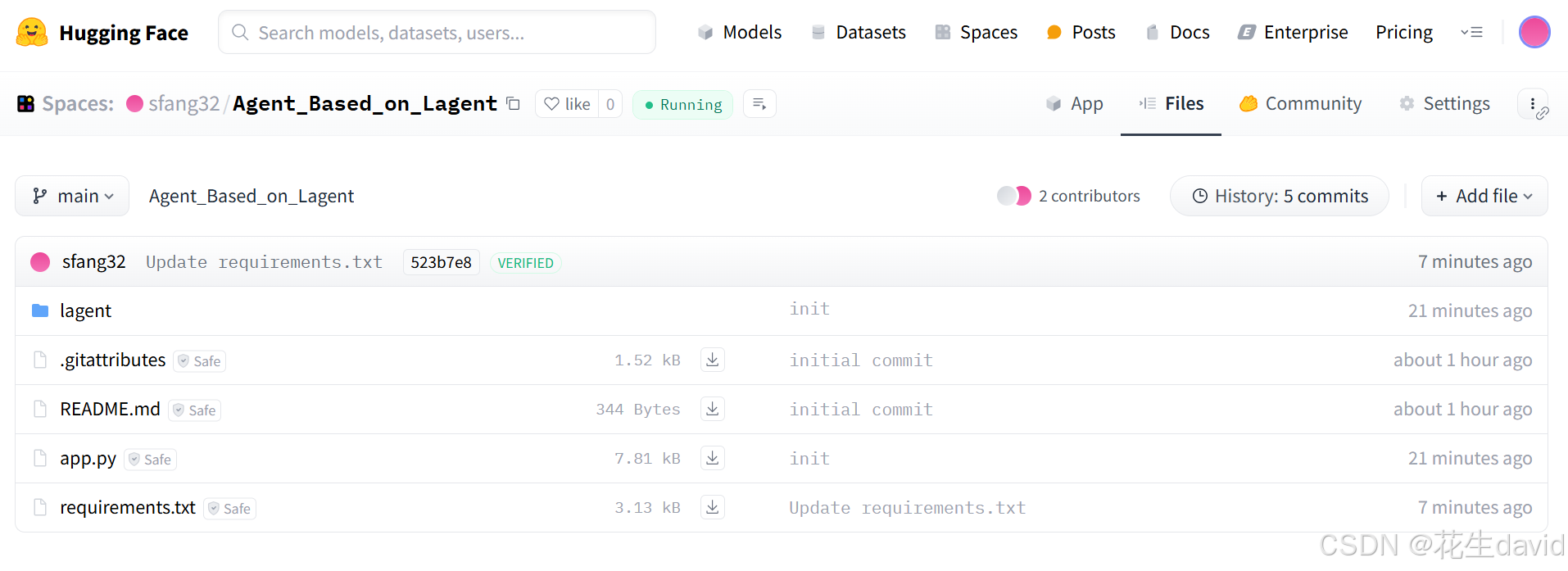Copy the space name with clipboard icon
This screenshot has width=1568, height=571.
coord(514,104)
